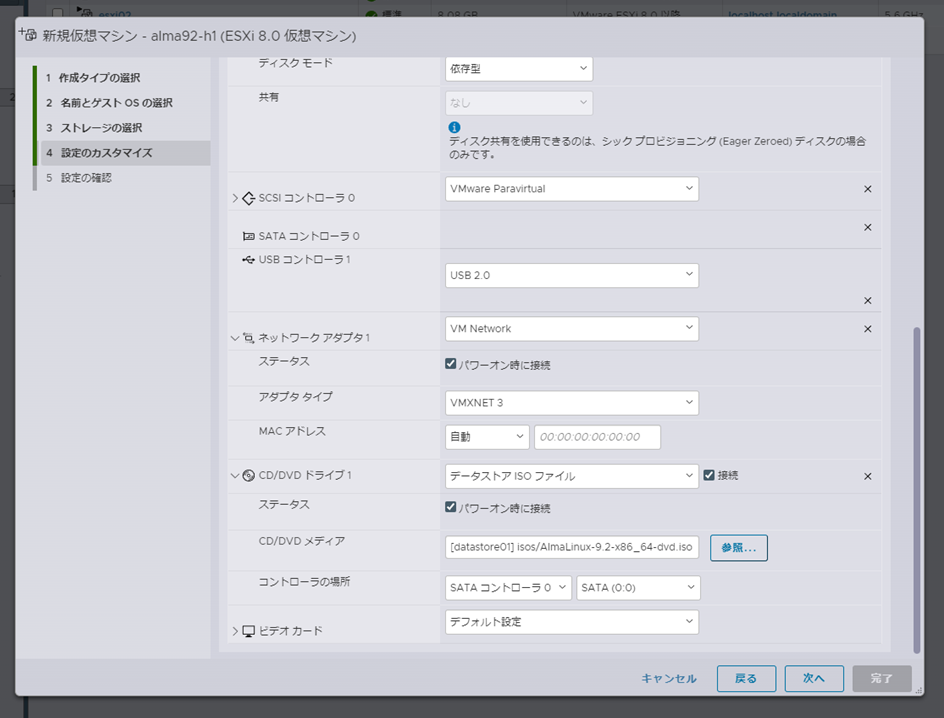Open the USB 2.0 controller dropdown
The width and height of the screenshot is (944, 718).
[x=572, y=275]
